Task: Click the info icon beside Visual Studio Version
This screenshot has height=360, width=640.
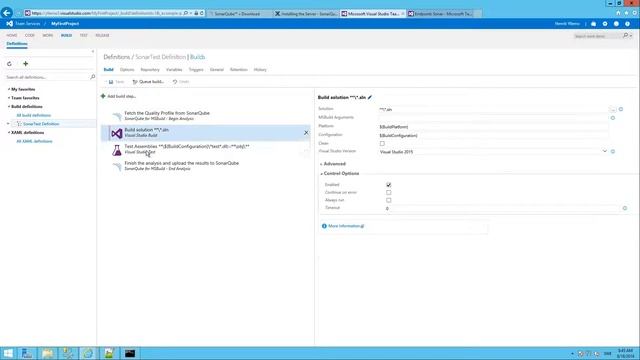Action: tap(613, 151)
